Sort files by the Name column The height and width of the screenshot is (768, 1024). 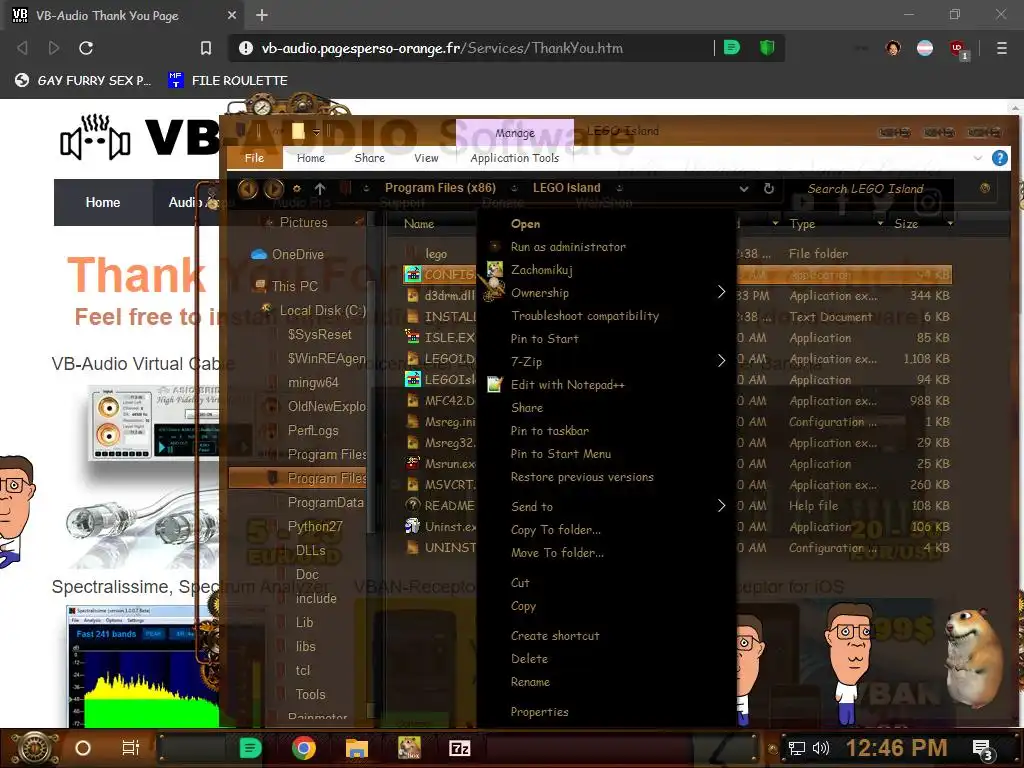click(x=419, y=224)
